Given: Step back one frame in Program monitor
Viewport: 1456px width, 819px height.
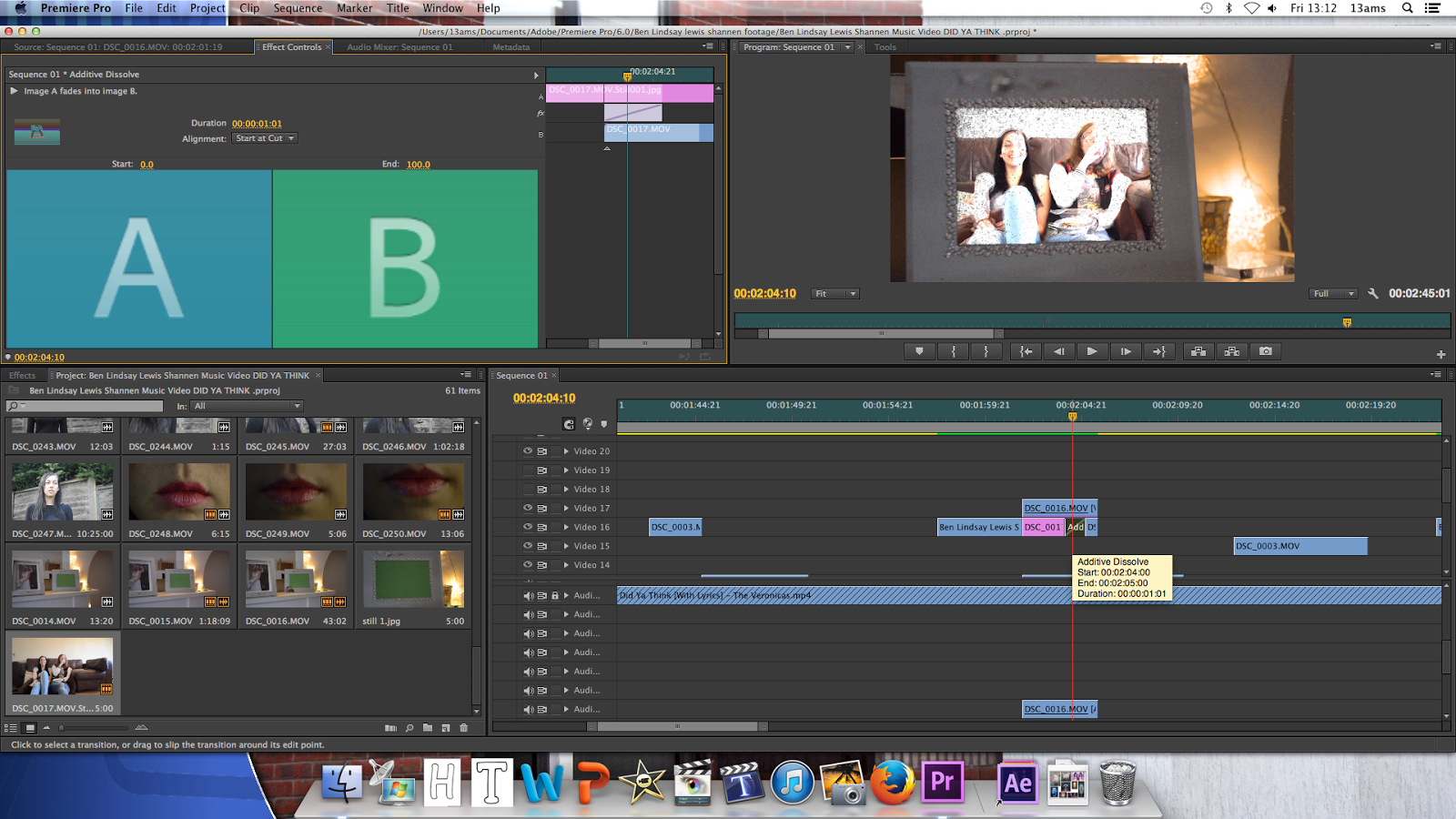Looking at the screenshot, I should pos(1058,351).
